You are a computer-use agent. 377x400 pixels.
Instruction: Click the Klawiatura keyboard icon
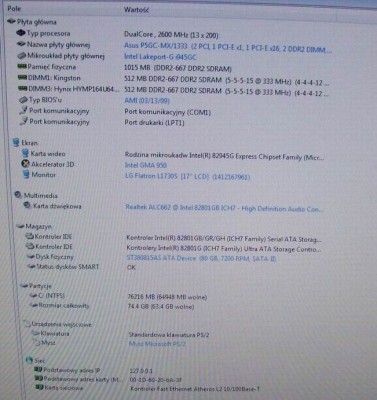35,333
